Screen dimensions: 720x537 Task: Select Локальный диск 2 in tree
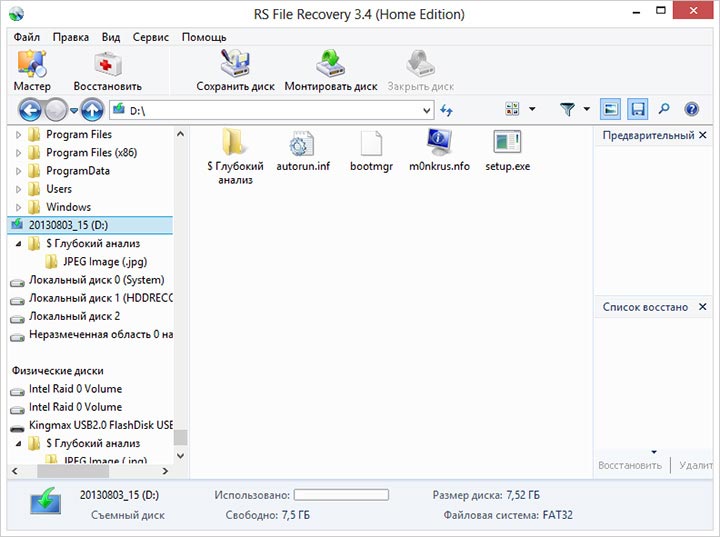pos(74,317)
